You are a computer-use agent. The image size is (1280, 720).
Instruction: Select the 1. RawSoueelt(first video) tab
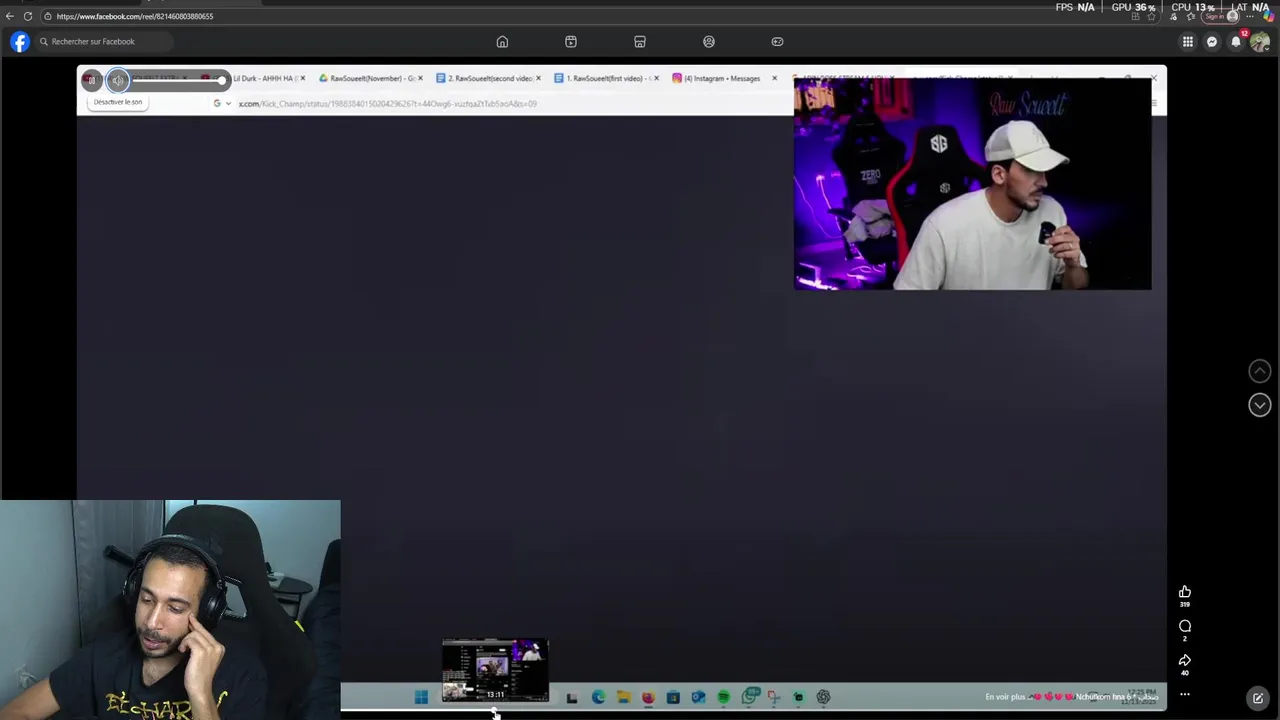[x=607, y=78]
